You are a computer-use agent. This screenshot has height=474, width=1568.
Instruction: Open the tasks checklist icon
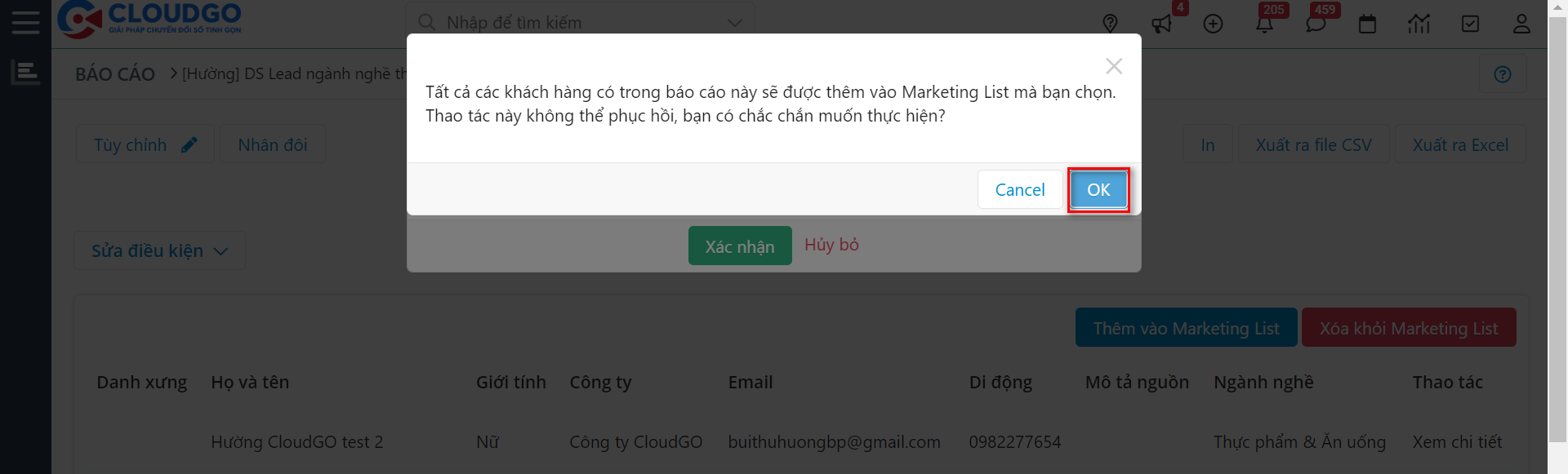click(1470, 24)
